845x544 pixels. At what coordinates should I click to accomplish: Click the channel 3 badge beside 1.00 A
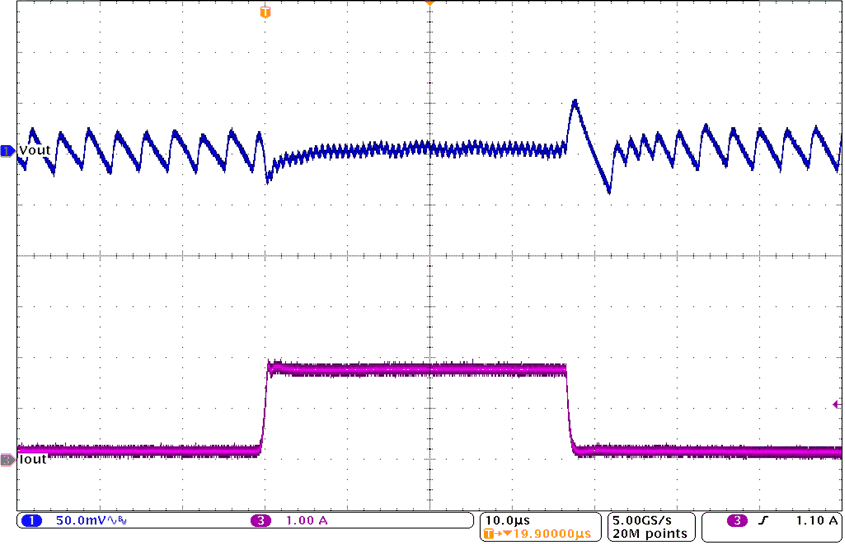tap(262, 521)
